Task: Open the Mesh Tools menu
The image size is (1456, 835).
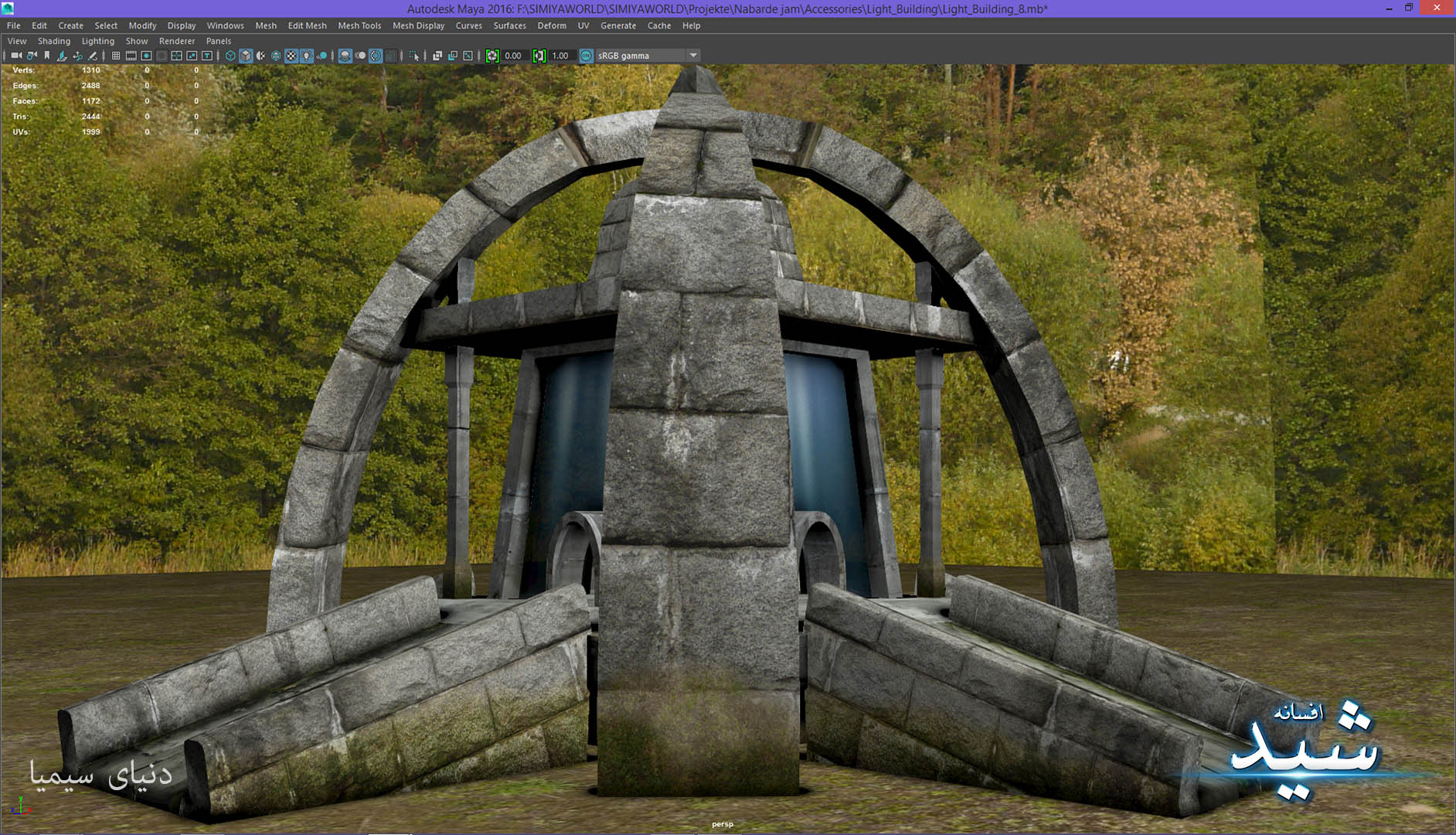Action: (x=359, y=26)
